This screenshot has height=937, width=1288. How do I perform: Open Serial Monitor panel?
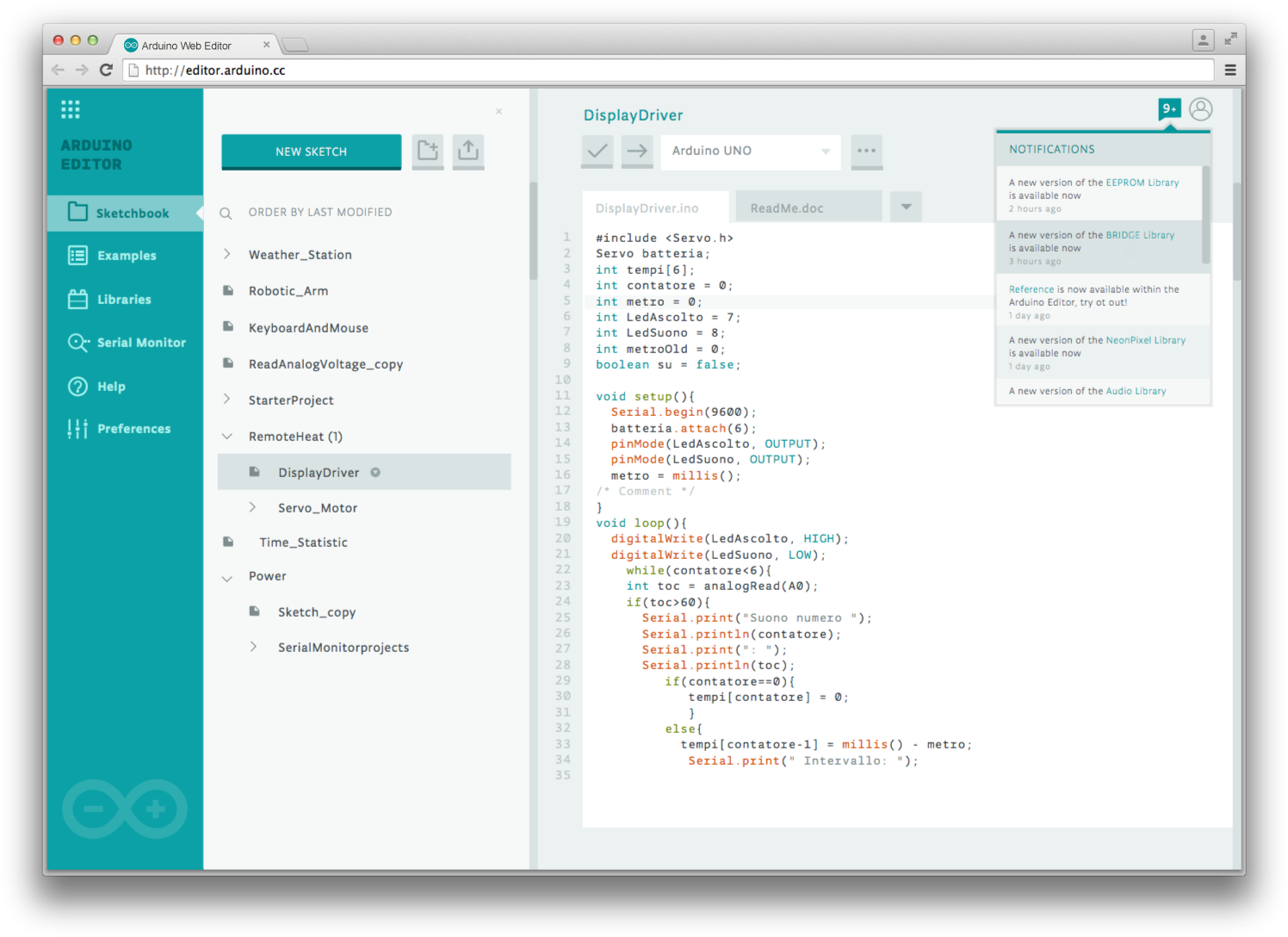(126, 343)
